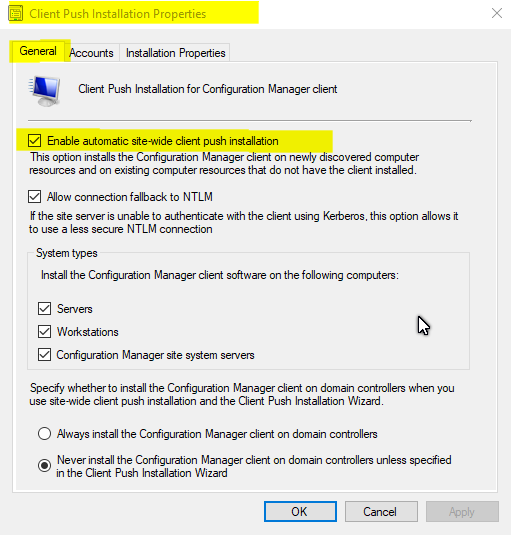Uncheck Allow connection fallback to NTLM

click(x=34, y=197)
